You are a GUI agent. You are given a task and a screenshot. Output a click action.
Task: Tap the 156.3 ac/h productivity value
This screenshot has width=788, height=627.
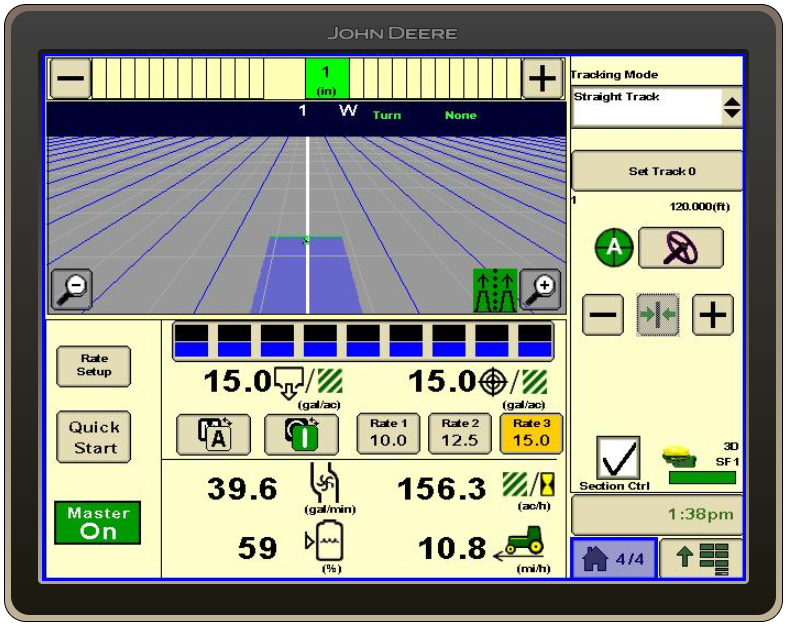pos(441,488)
